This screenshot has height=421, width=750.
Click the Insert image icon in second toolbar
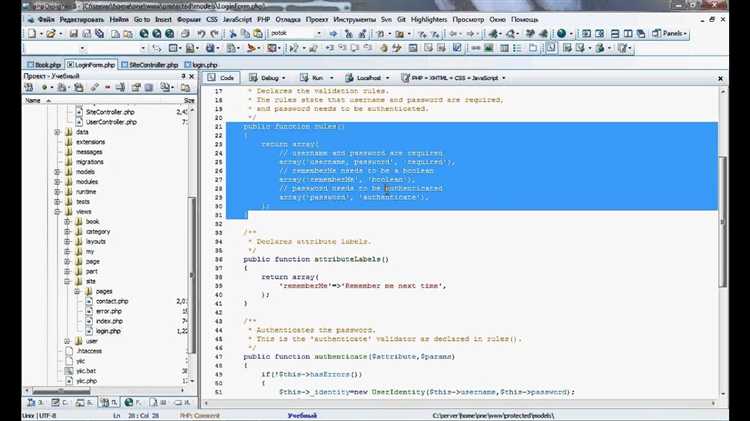point(488,48)
